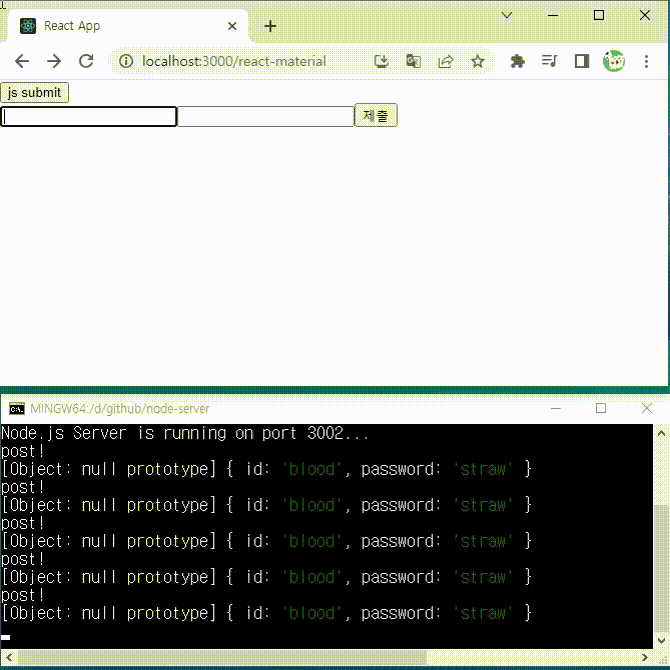670x670 pixels.
Task: Open the Chrome profile avatar
Action: 614,61
